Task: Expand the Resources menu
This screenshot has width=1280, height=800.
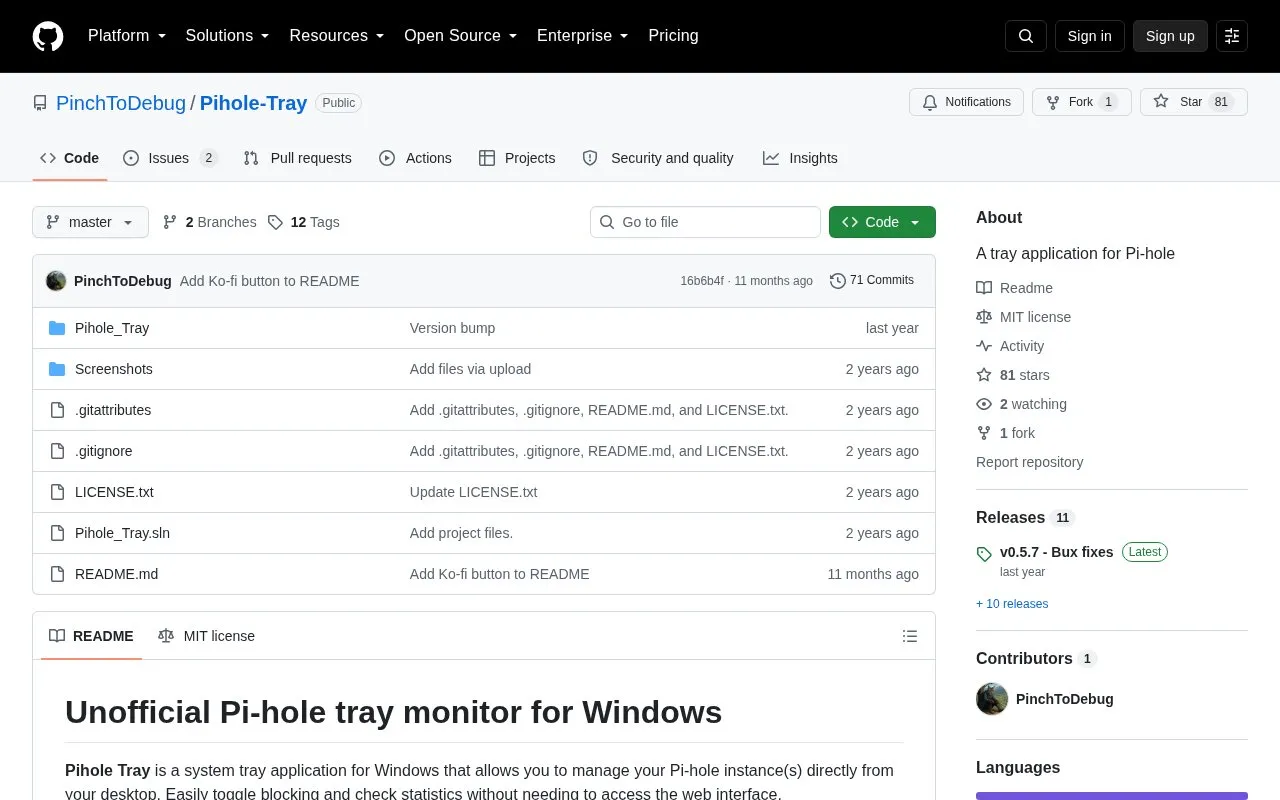Action: [x=337, y=36]
